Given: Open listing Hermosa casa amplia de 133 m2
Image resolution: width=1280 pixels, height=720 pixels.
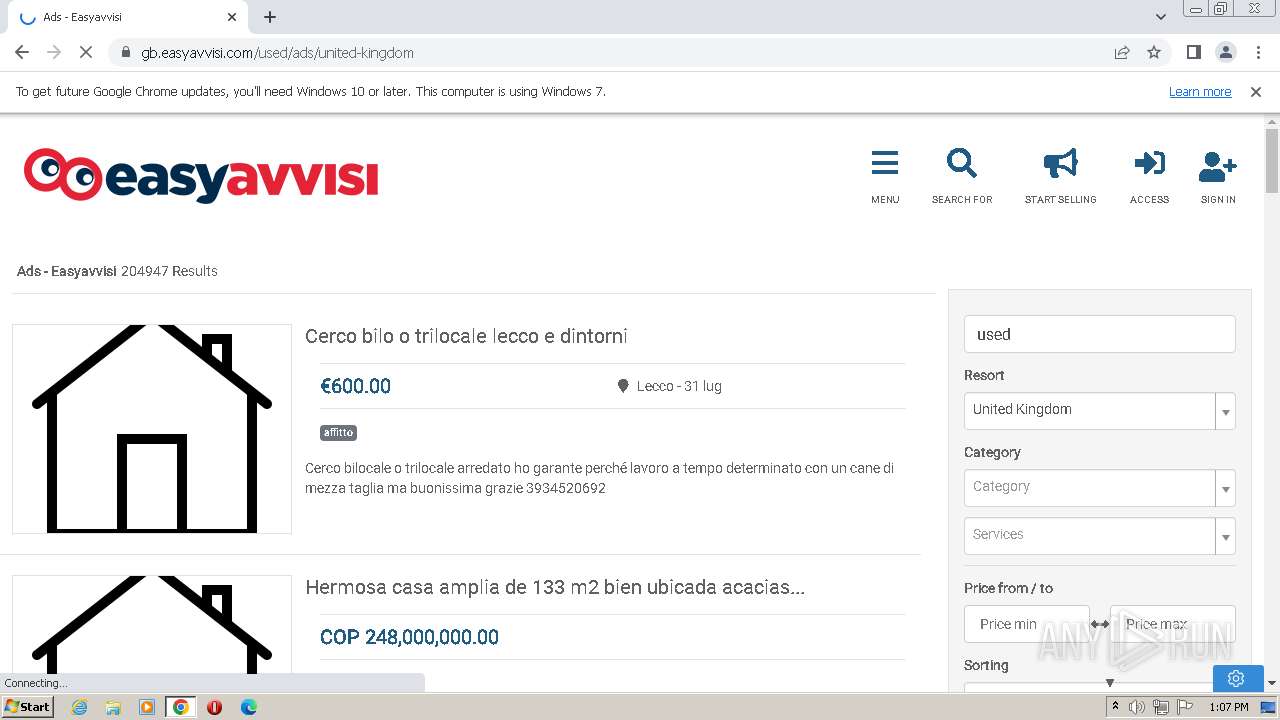Looking at the screenshot, I should tap(555, 587).
